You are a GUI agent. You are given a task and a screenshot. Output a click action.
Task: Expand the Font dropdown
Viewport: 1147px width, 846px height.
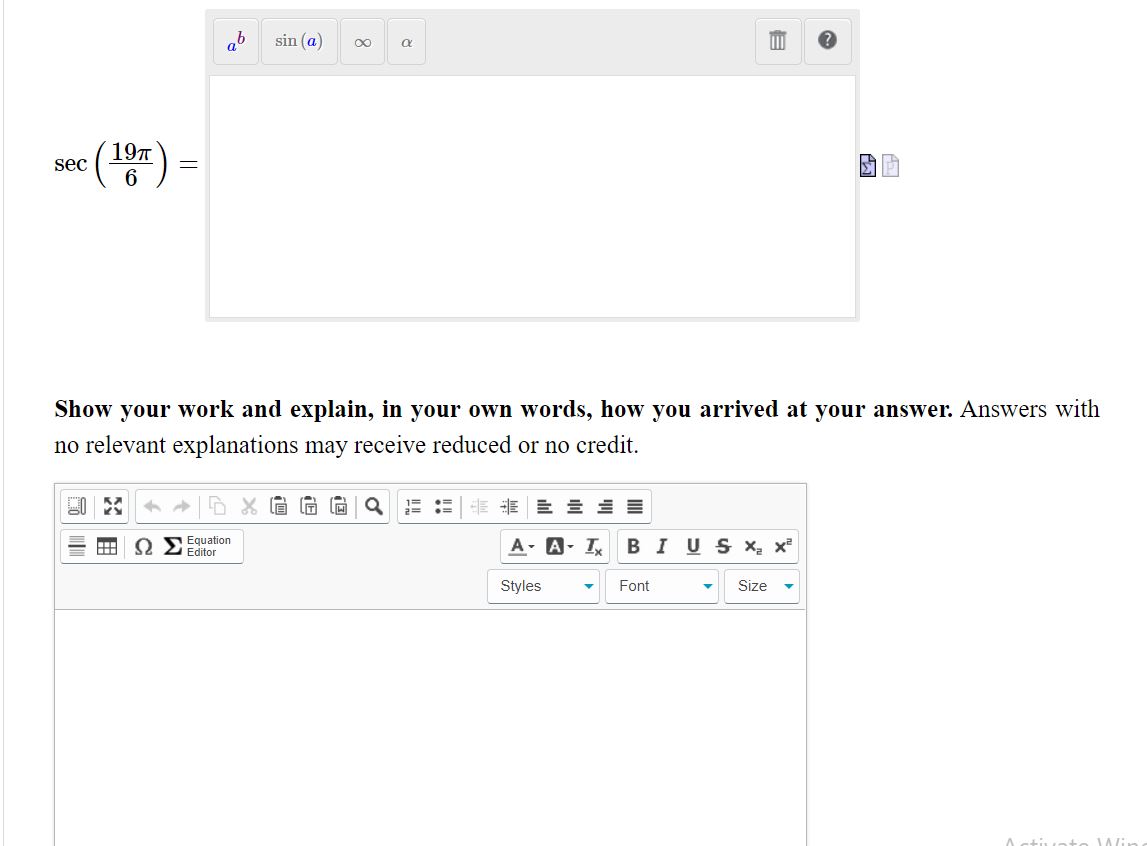tap(662, 586)
